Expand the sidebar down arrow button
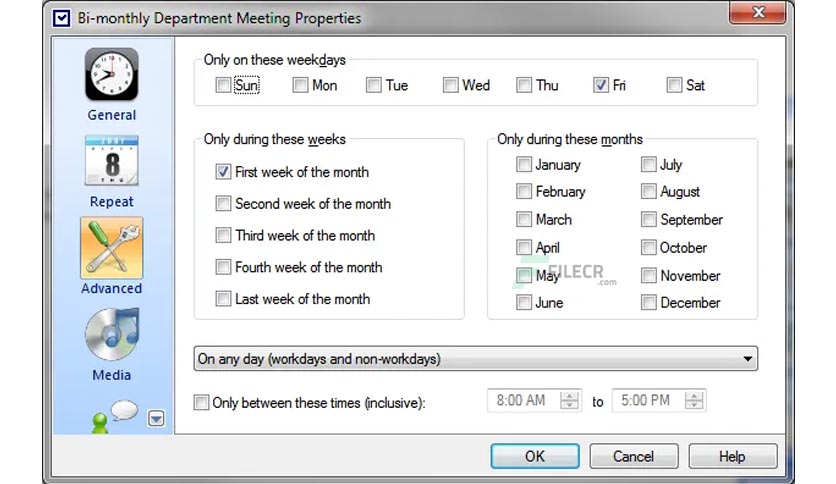This screenshot has height=484, width=836. [x=156, y=418]
